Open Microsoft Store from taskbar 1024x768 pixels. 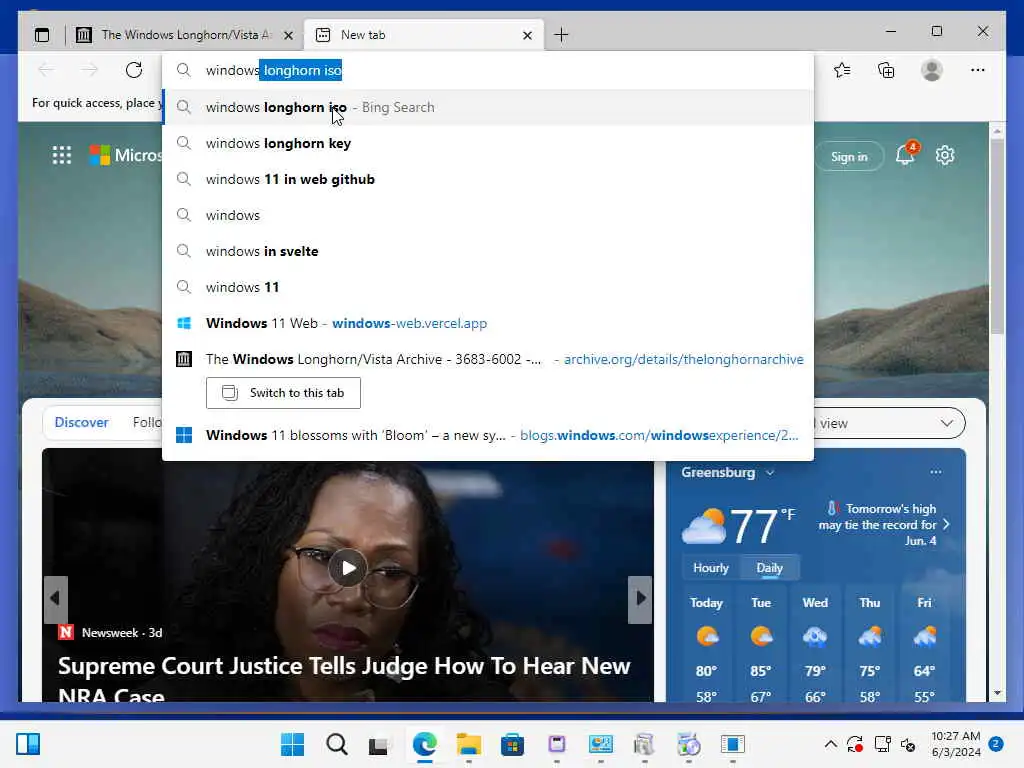[512, 744]
